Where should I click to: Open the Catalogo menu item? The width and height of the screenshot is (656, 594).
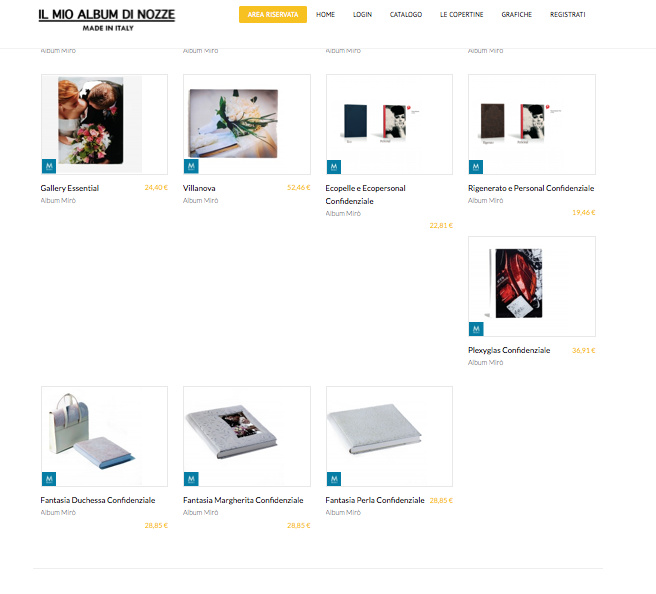[x=406, y=15]
